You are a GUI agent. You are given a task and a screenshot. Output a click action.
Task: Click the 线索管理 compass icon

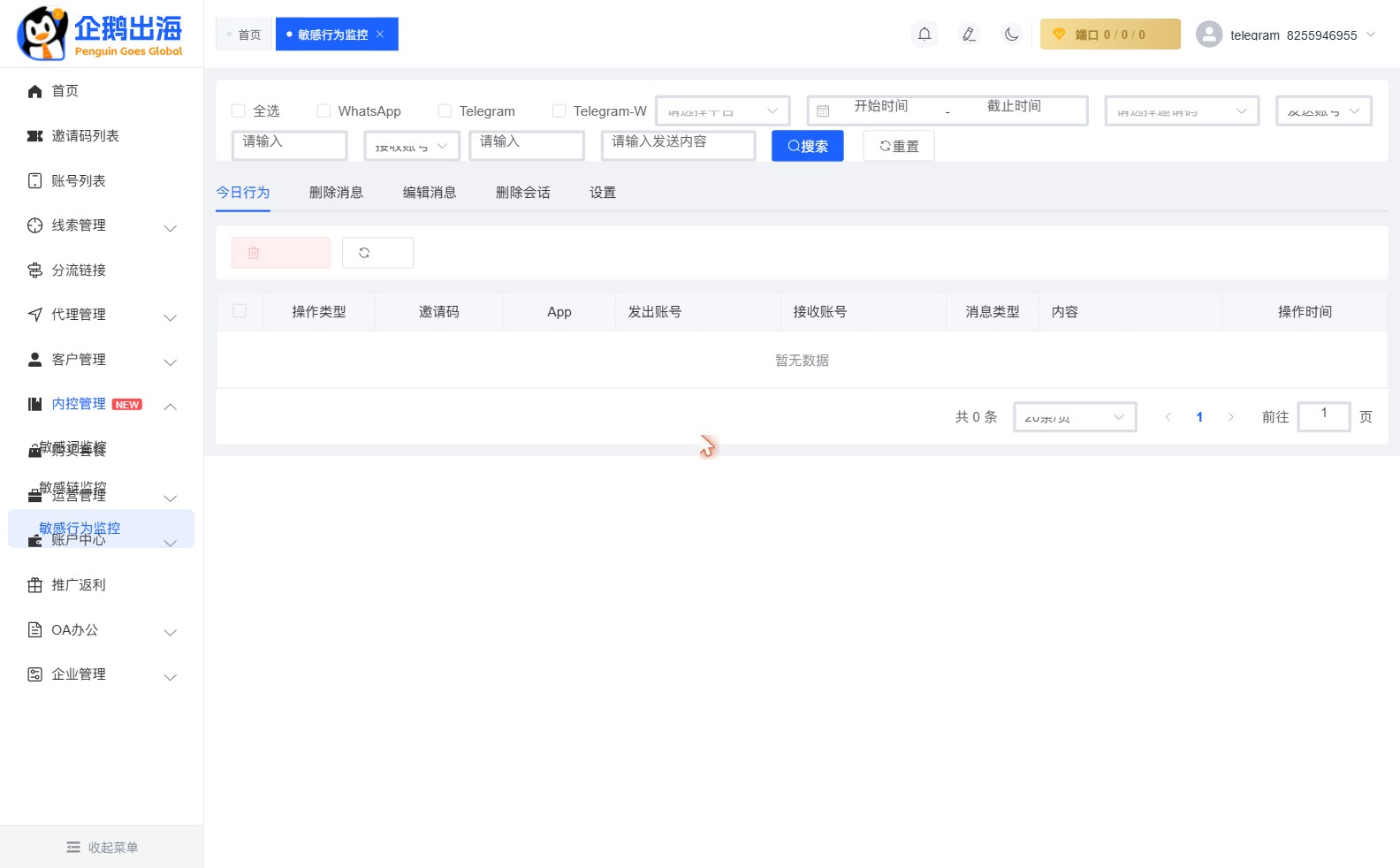(35, 225)
